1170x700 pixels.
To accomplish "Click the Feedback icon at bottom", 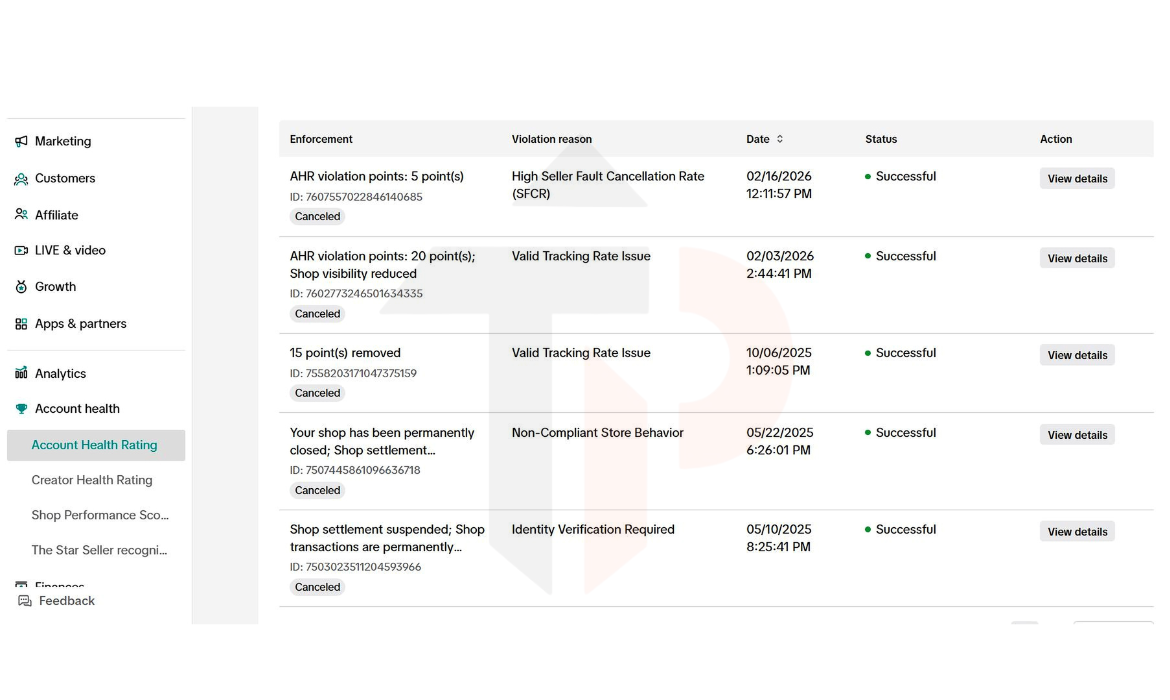I will click(25, 601).
